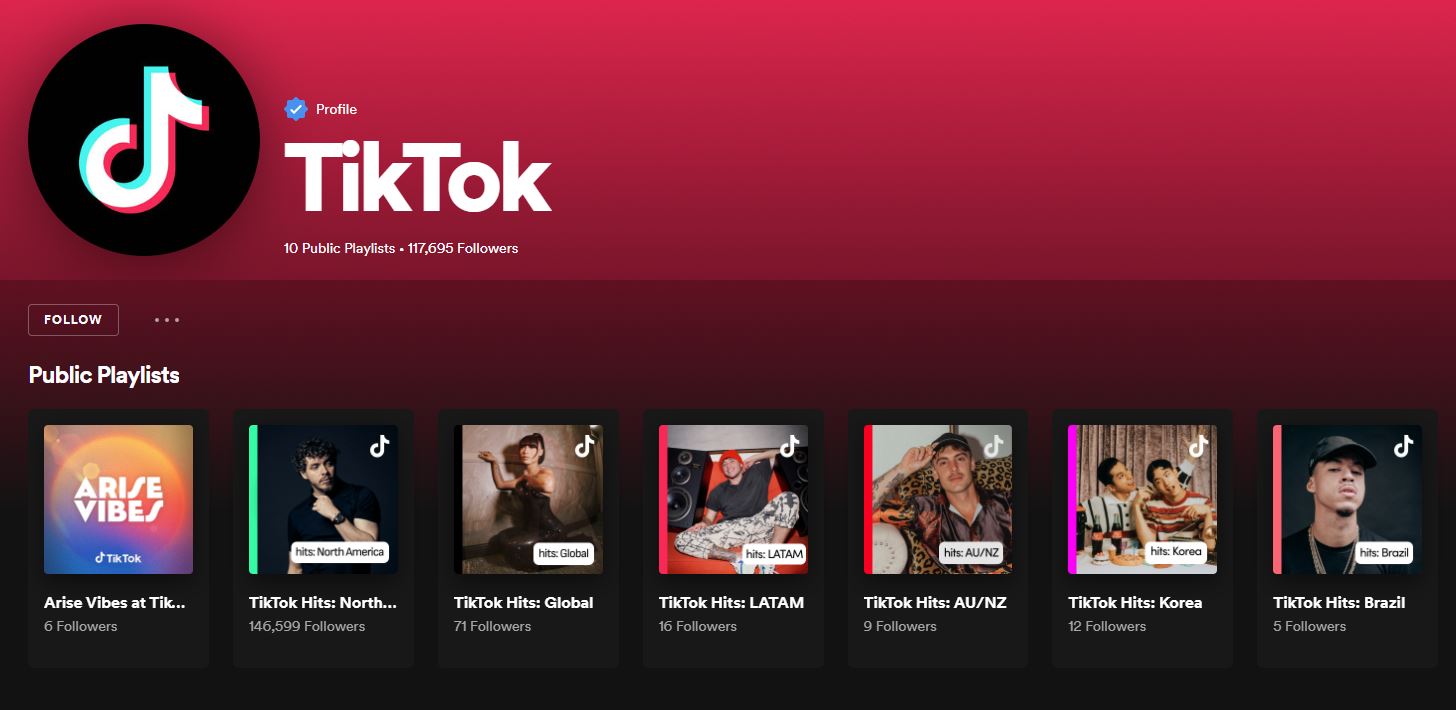Viewport: 1456px width, 710px height.
Task: Click the Public Playlists section heading
Action: tap(104, 375)
